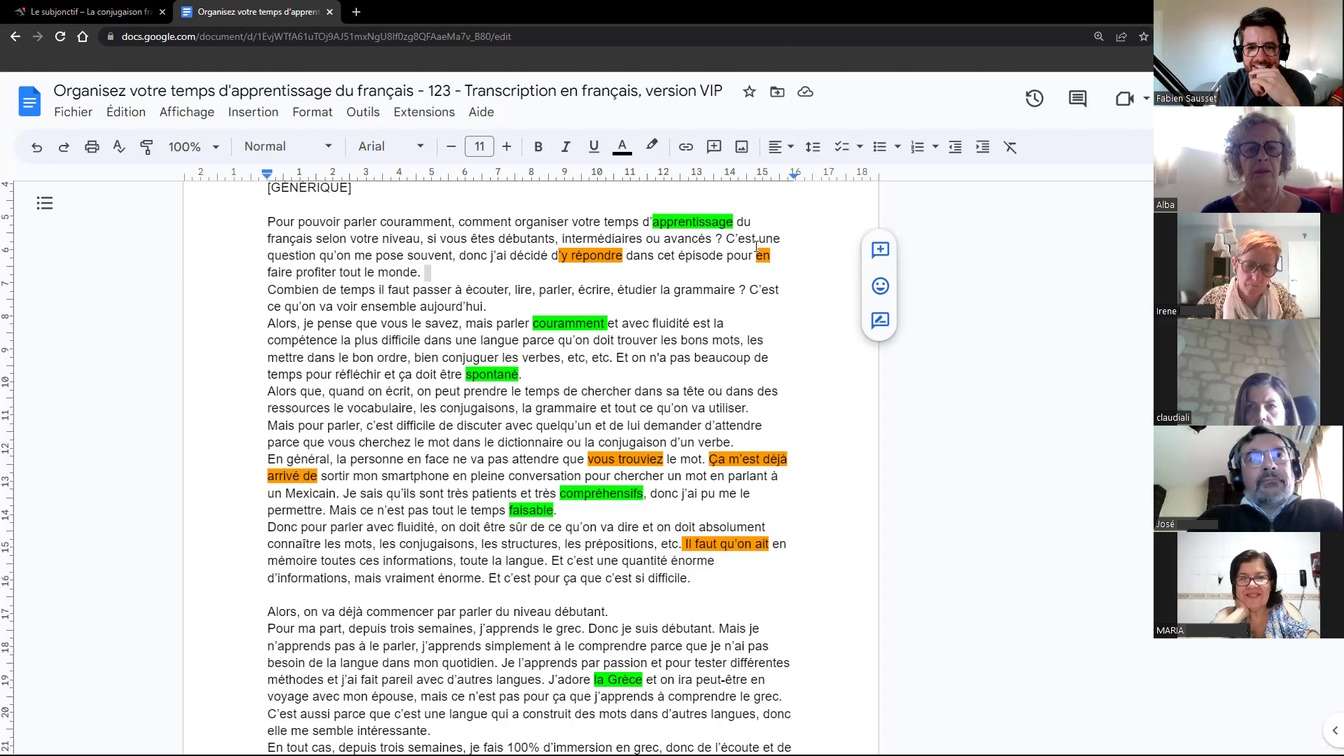Image resolution: width=1344 pixels, height=756 pixels.
Task: Click the document title text
Action: [x=388, y=91]
